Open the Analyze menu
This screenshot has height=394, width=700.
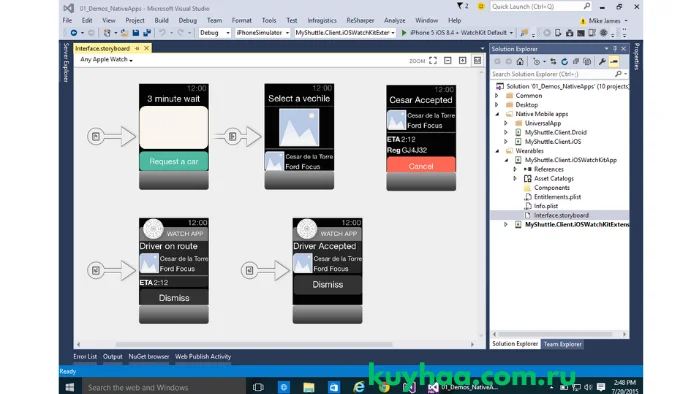coord(395,21)
